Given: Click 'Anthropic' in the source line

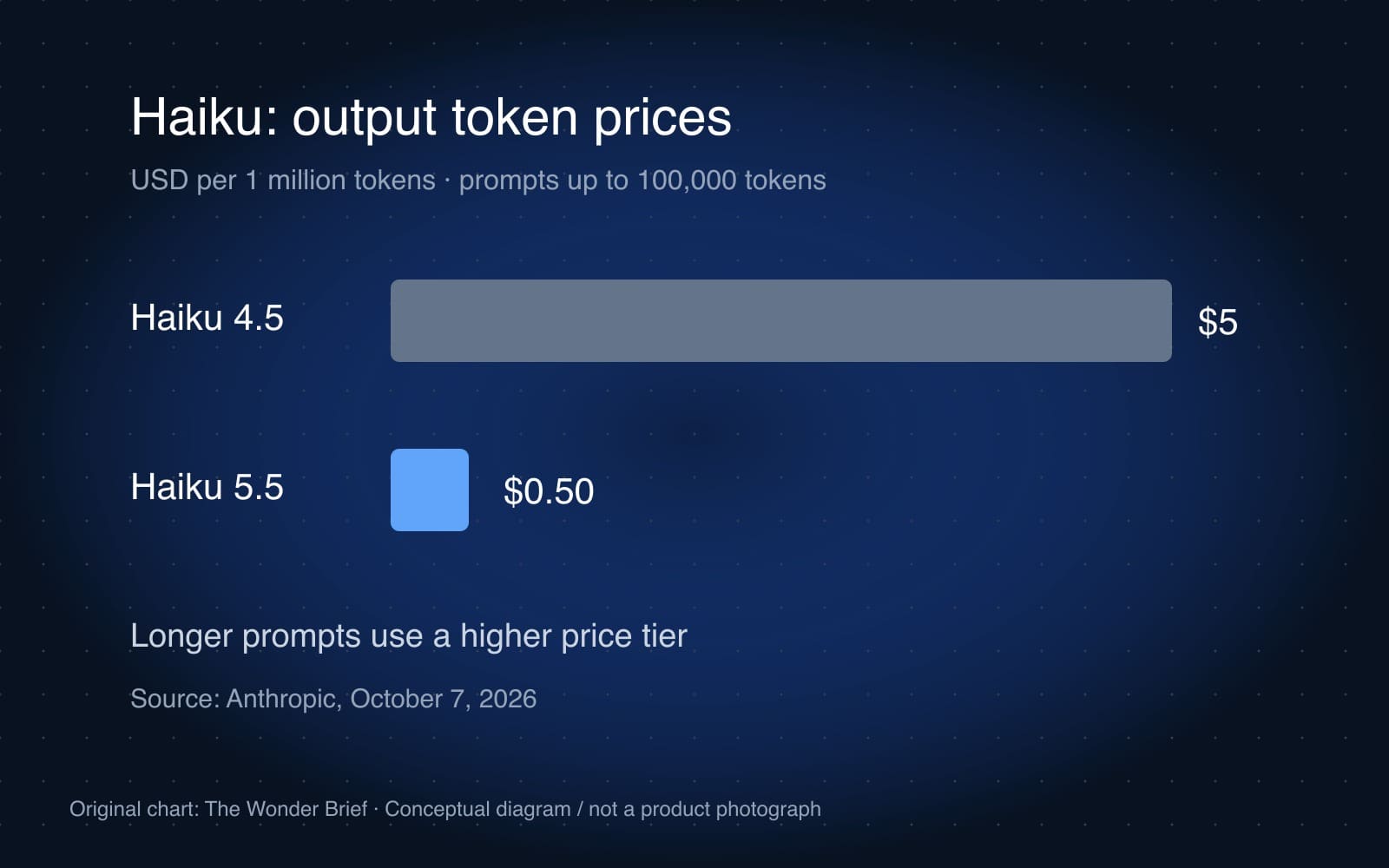Looking at the screenshot, I should [x=282, y=699].
